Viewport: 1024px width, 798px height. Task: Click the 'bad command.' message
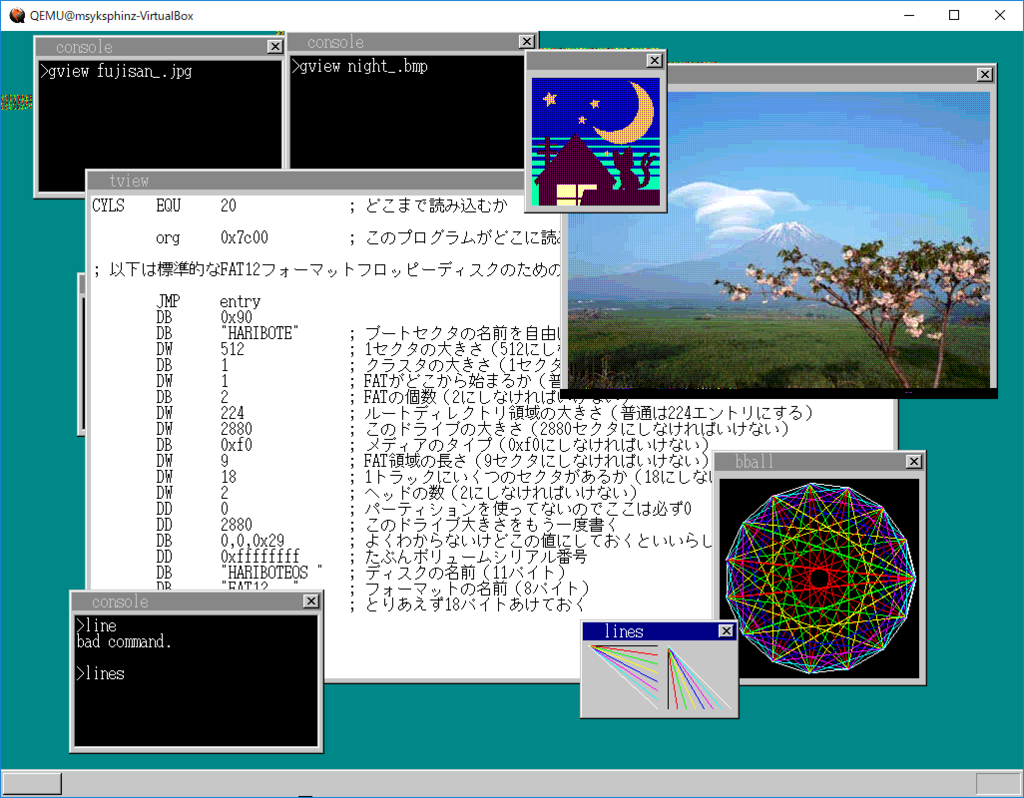[x=124, y=642]
